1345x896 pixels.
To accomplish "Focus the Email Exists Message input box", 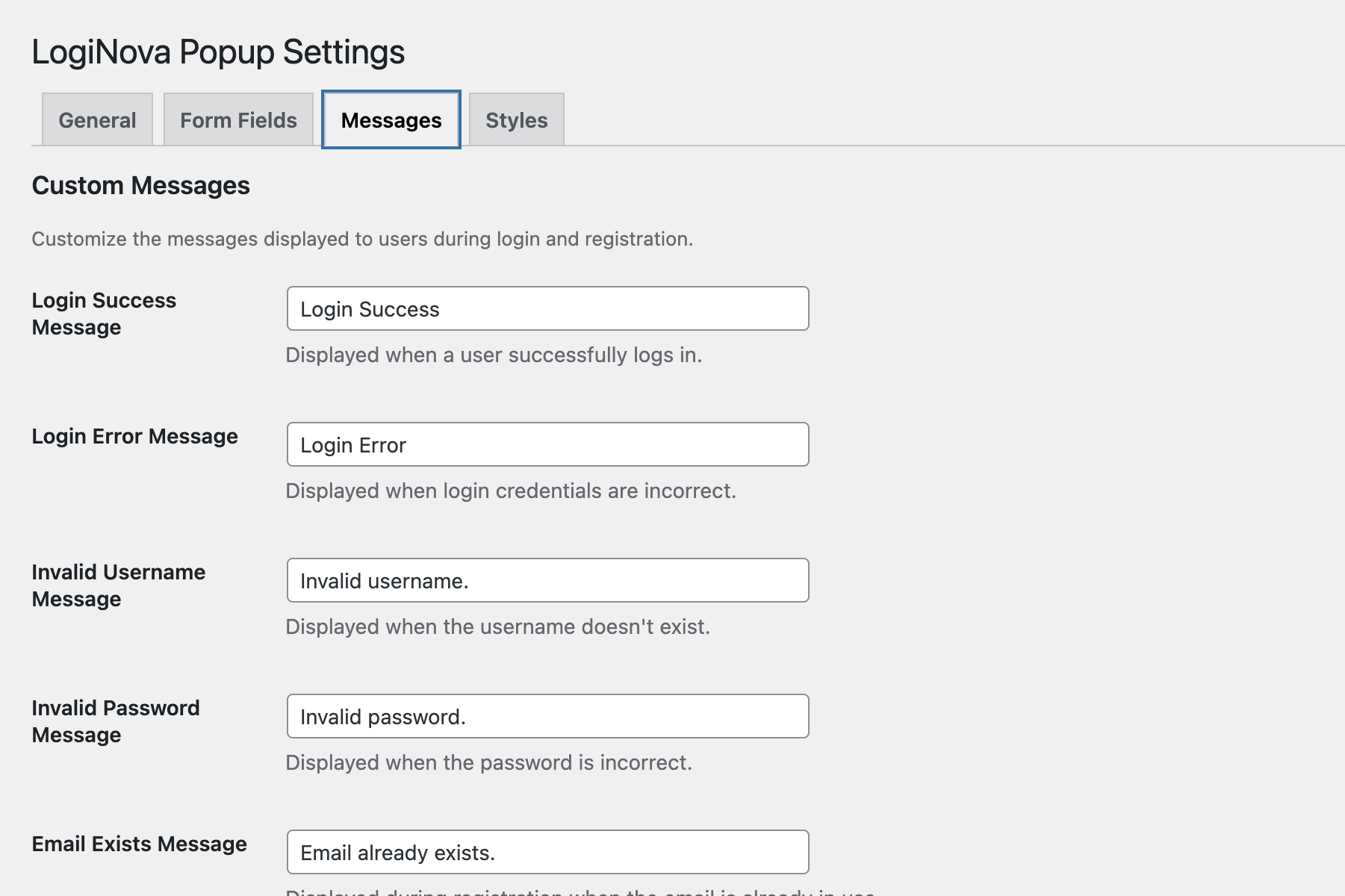I will (x=547, y=851).
